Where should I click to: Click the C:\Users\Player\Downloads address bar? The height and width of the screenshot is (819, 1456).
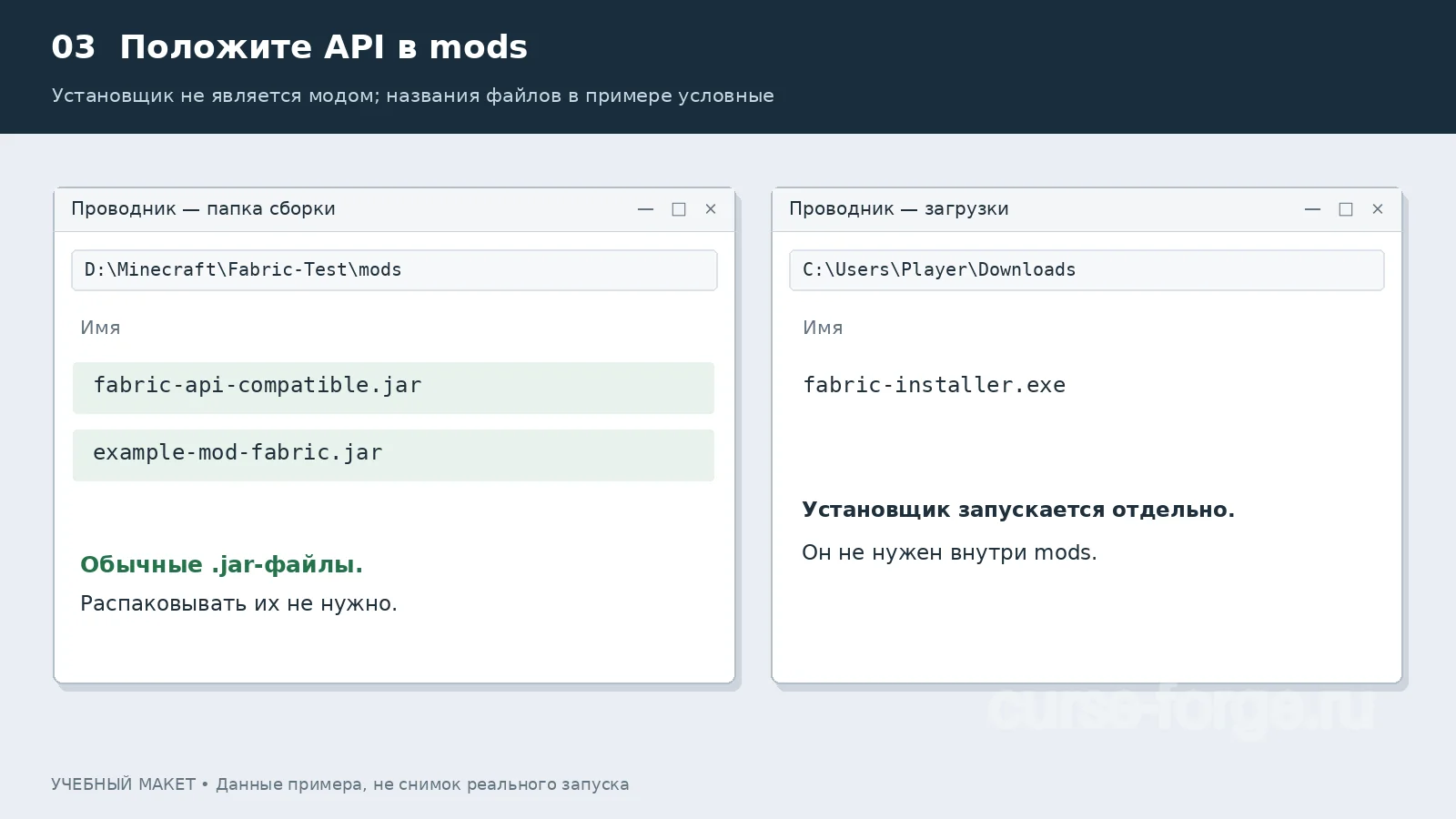[1087, 270]
